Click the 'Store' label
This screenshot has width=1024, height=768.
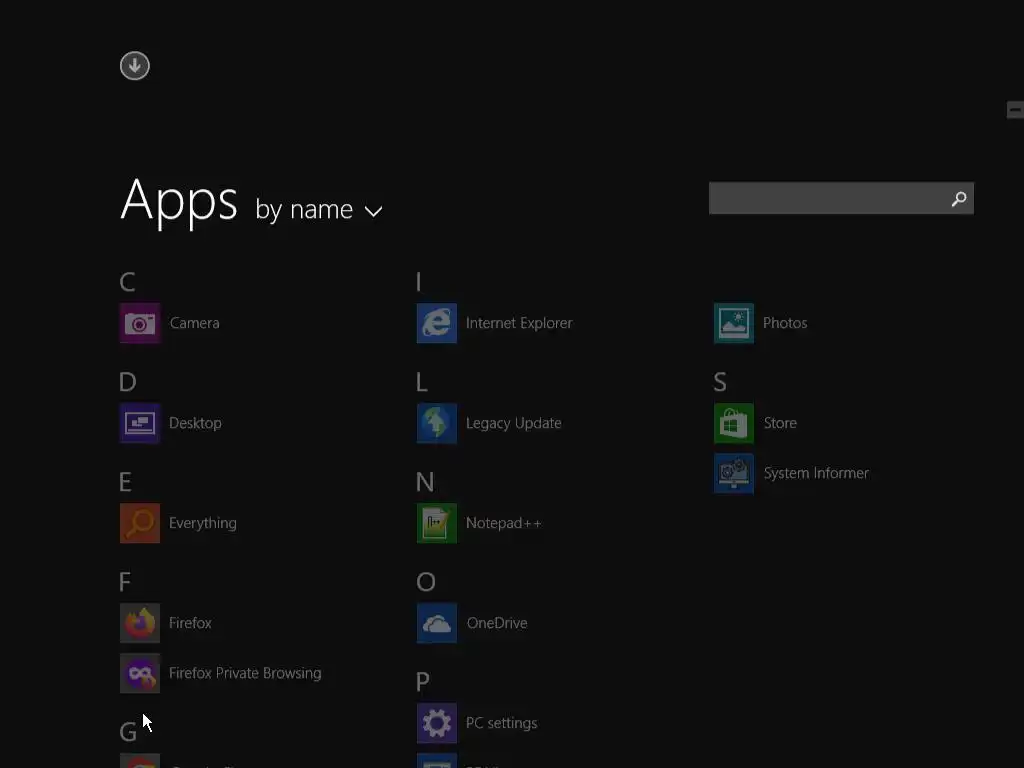[x=780, y=423]
